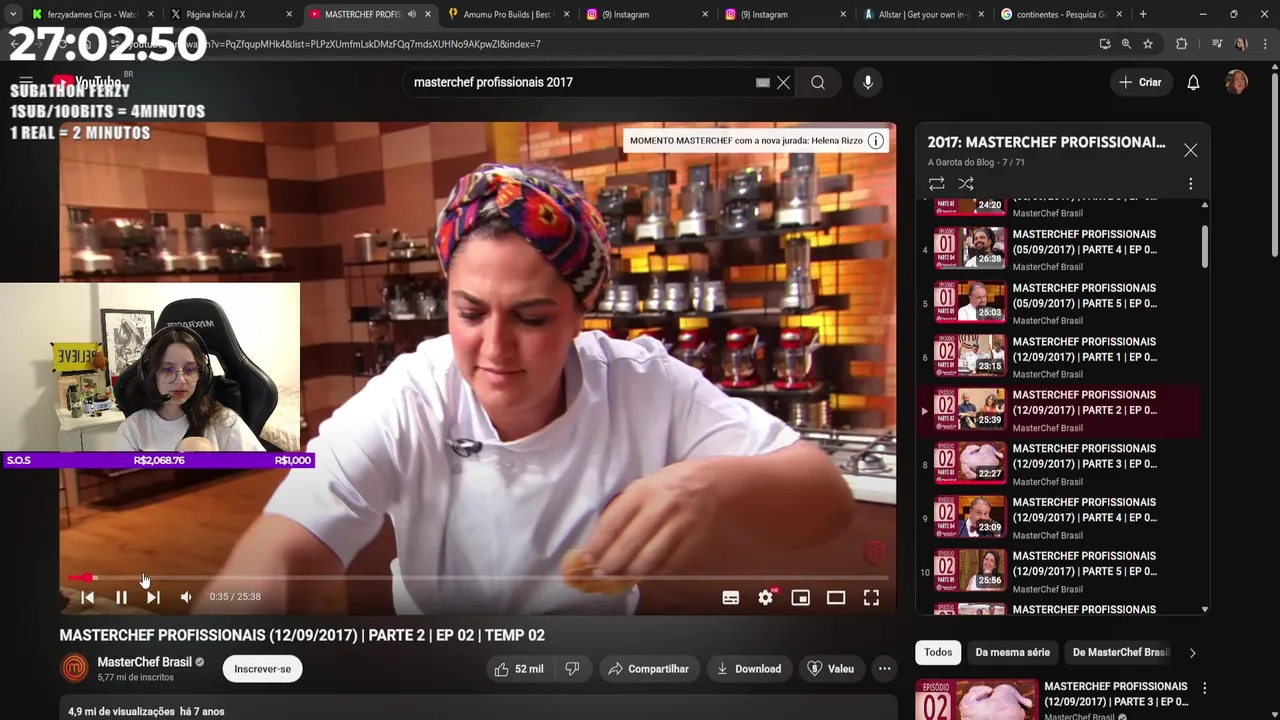Skip to next video in player
1280x720 pixels.
[x=153, y=597]
